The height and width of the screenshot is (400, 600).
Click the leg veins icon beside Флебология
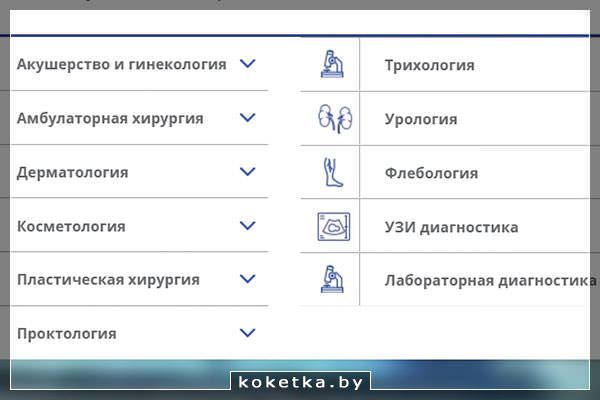[333, 172]
